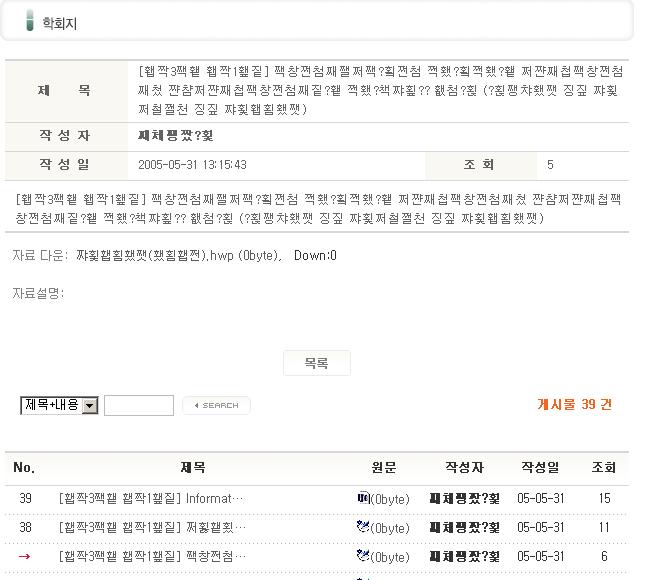Click the 제목 column header
Image resolution: width=655 pixels, height=580 pixels.
193,467
